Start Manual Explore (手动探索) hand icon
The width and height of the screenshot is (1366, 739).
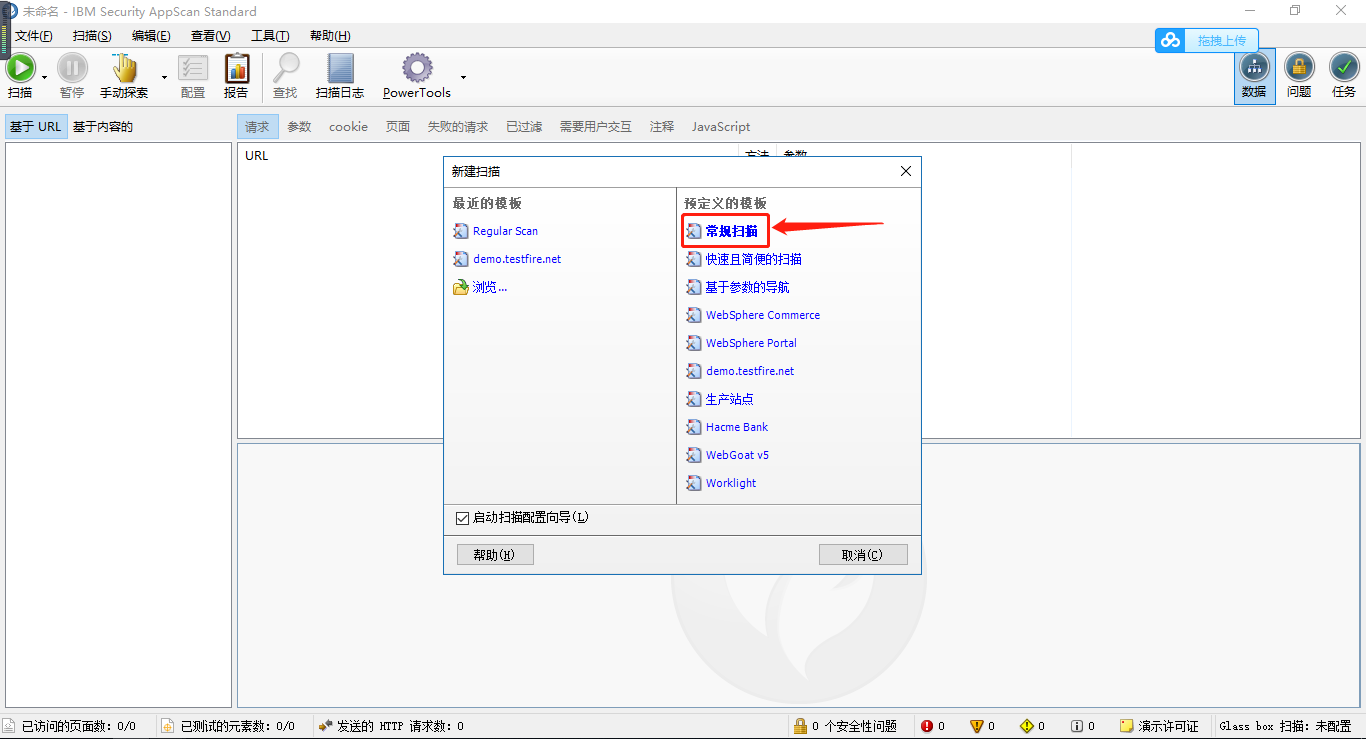124,68
